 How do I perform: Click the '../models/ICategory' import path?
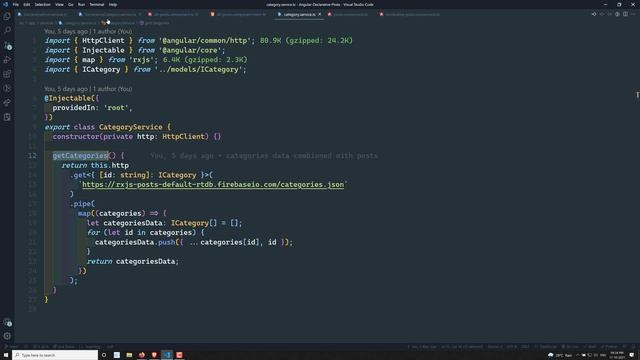(198, 69)
